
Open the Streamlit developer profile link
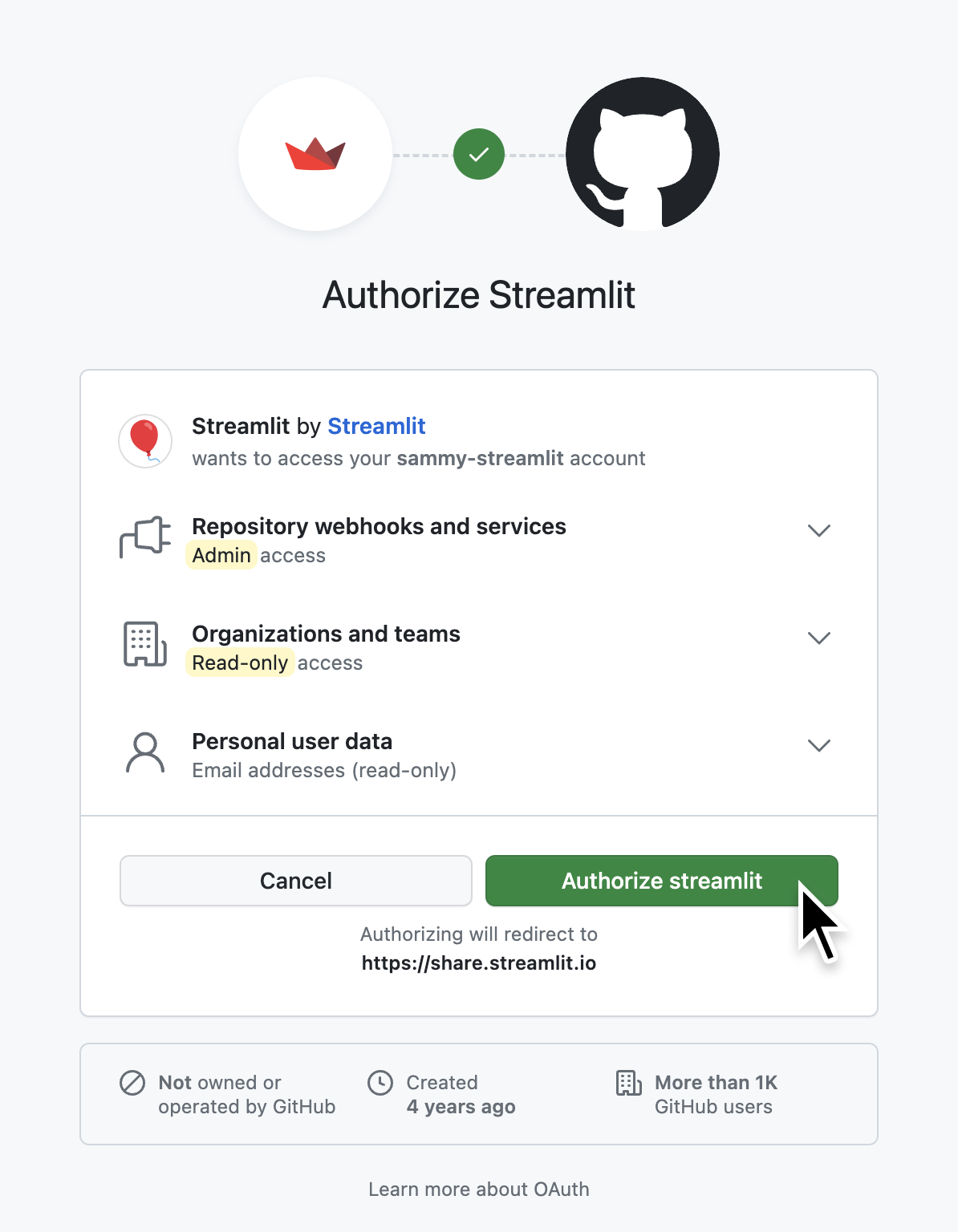(376, 426)
